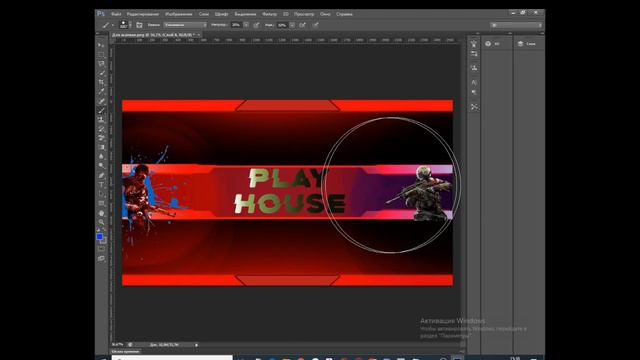
Task: Select the History Brush tool
Action: (x=101, y=129)
